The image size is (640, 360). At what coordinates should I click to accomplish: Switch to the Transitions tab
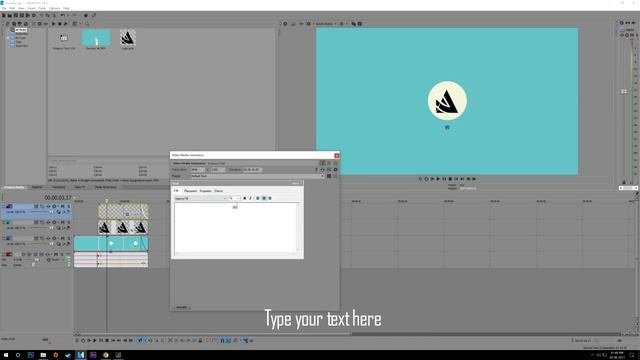coord(58,187)
